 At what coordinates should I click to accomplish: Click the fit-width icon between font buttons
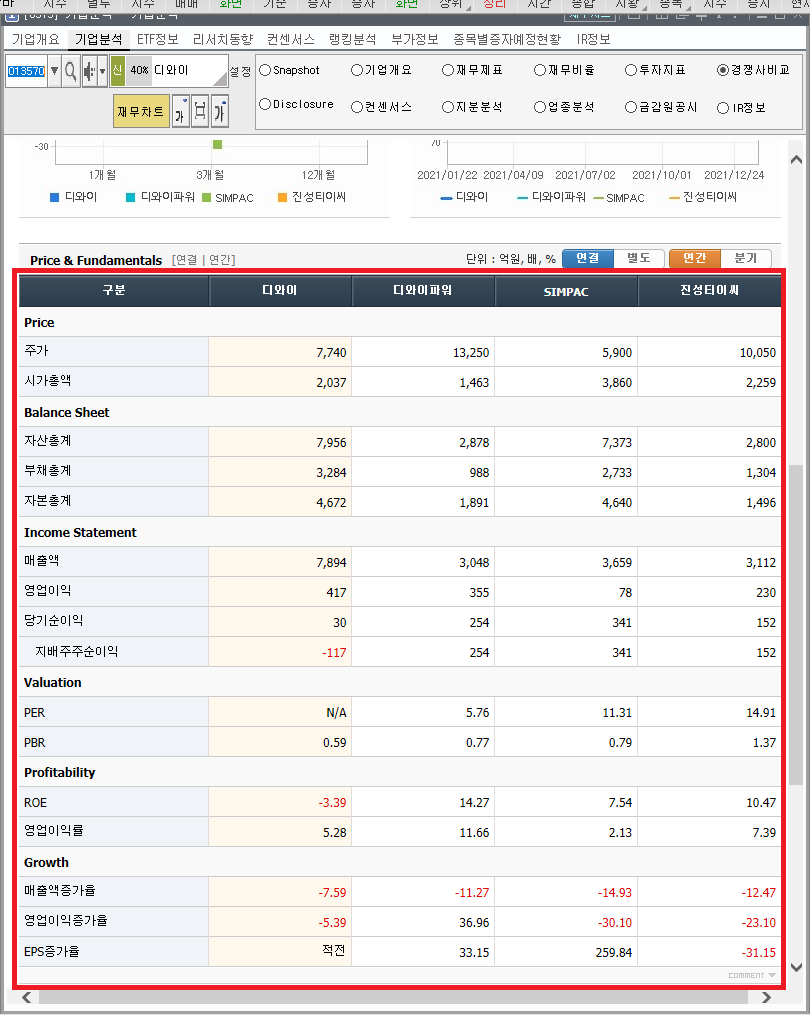(200, 111)
